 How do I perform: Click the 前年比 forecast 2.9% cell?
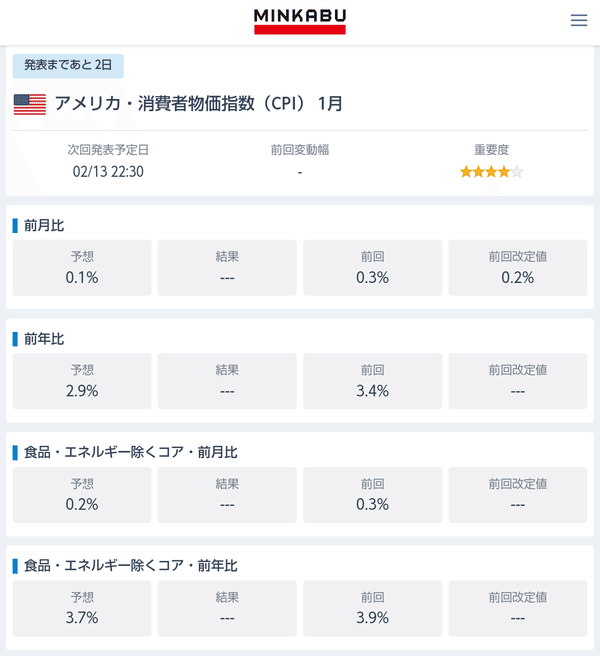pos(82,381)
